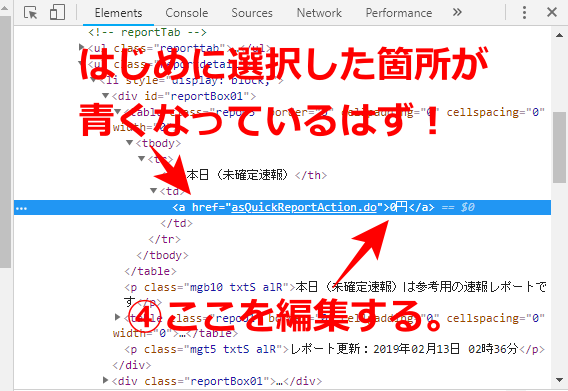Image resolution: width=568 pixels, height=391 pixels.
Task: Click the DOM tree vertical scrollbar thumb
Action: 559,147
